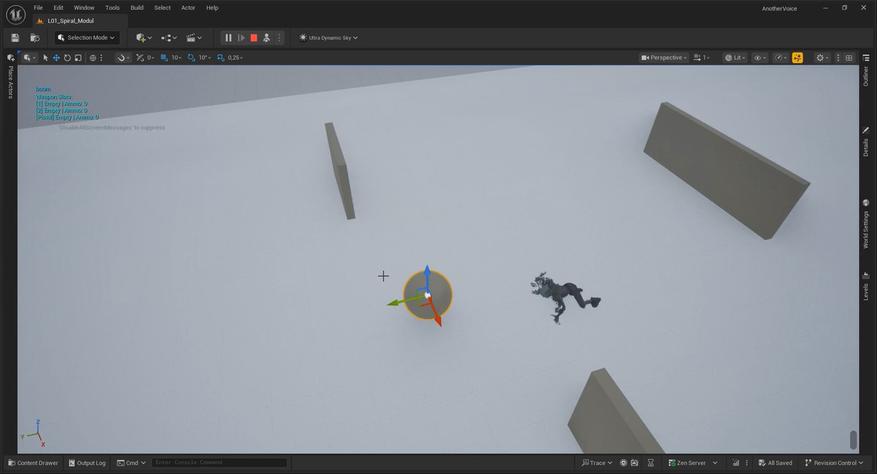Screen dimensions: 877x474
Task: Open the Build menu
Action: (x=137, y=8)
